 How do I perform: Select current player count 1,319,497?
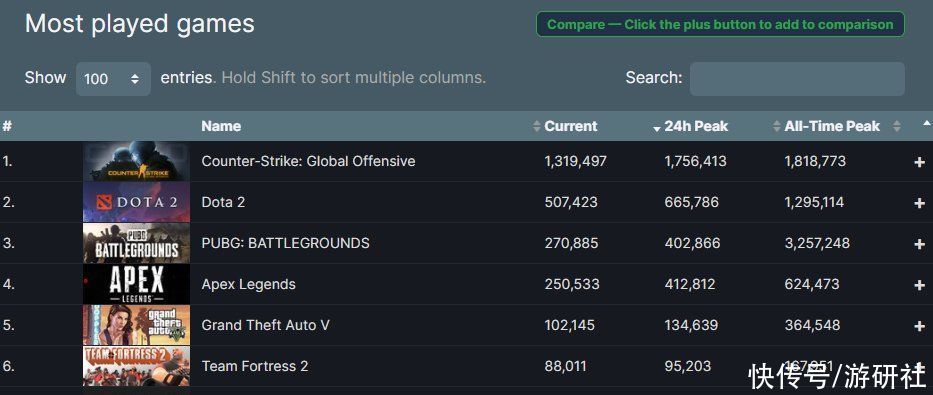click(575, 161)
